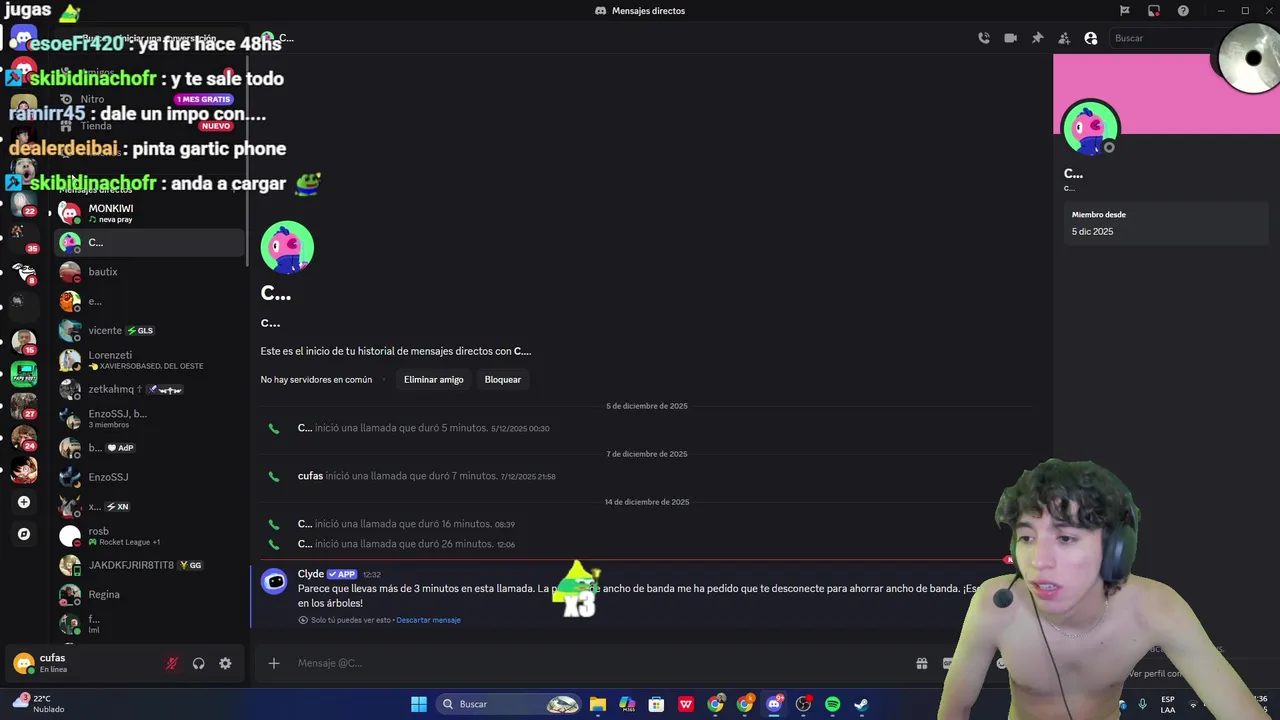Image resolution: width=1280 pixels, height=720 pixels.
Task: Select the green server icon in sidebar
Action: coord(24,373)
